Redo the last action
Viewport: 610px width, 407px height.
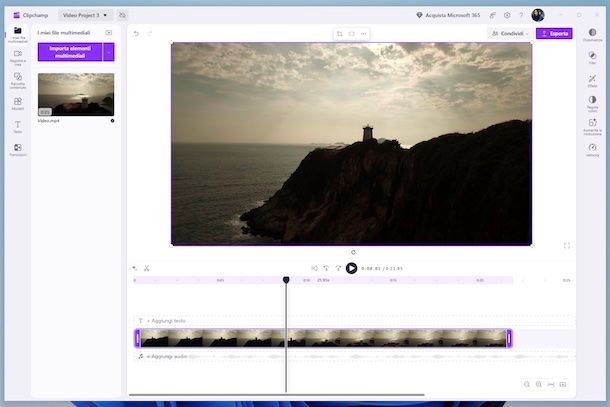(150, 33)
